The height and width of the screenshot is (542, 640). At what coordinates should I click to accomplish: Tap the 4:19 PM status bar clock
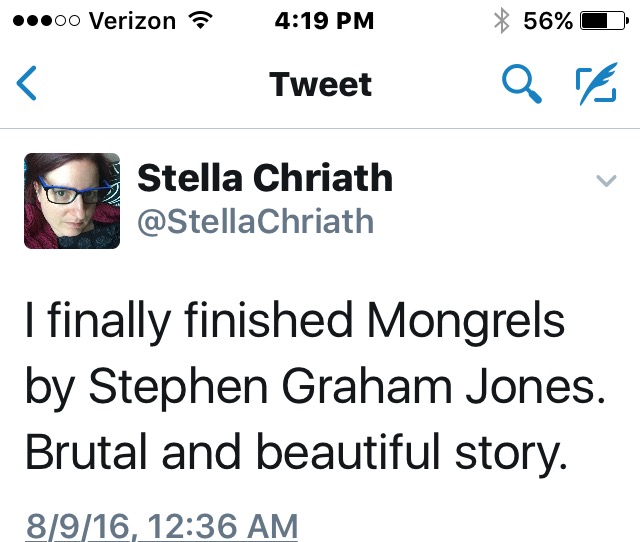(x=320, y=21)
